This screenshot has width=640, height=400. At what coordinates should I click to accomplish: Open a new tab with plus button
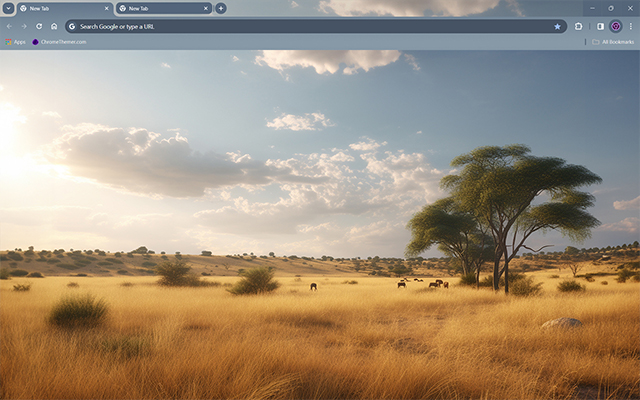point(221,8)
